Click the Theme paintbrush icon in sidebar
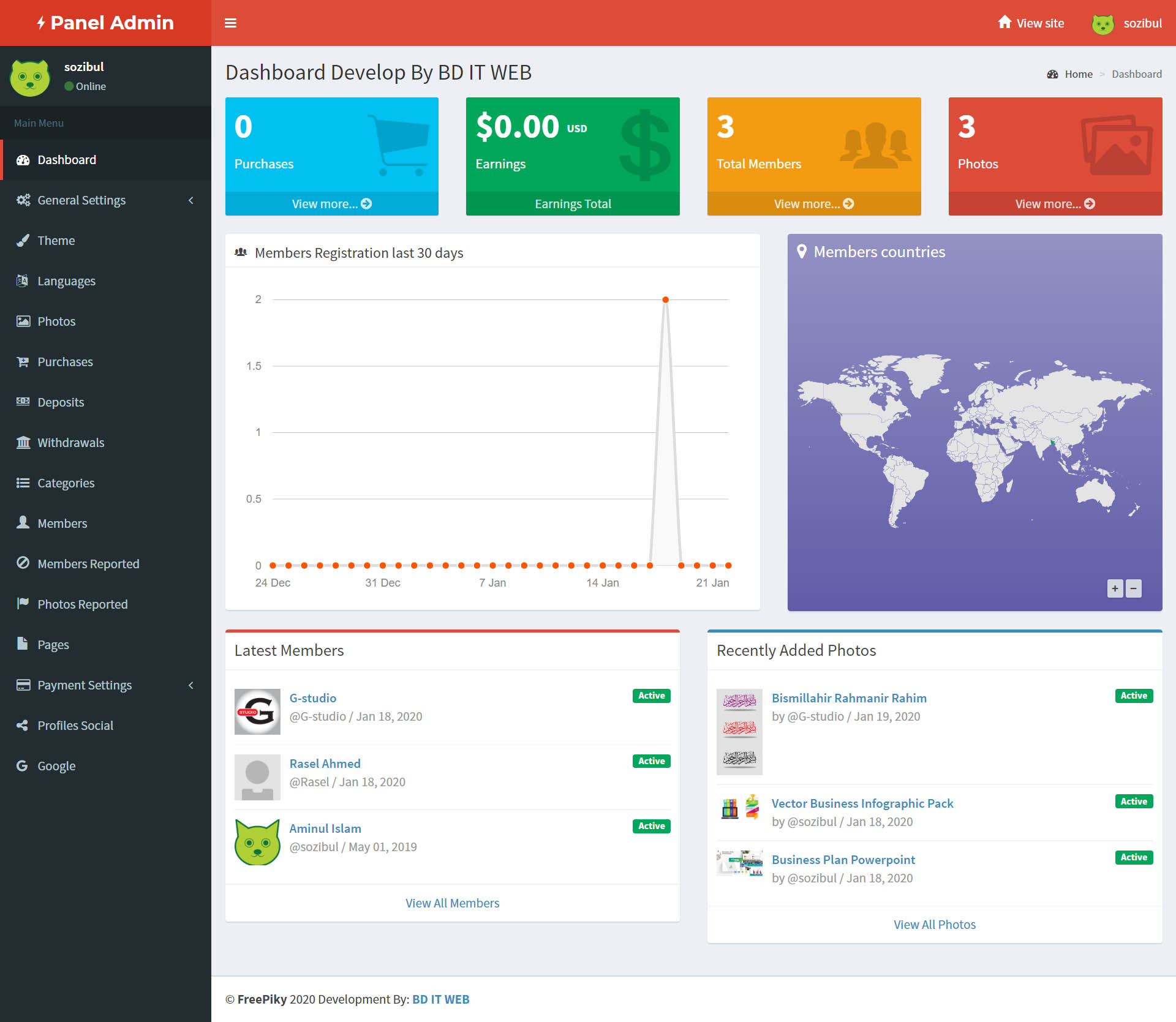The width and height of the screenshot is (1176, 1022). pos(23,241)
